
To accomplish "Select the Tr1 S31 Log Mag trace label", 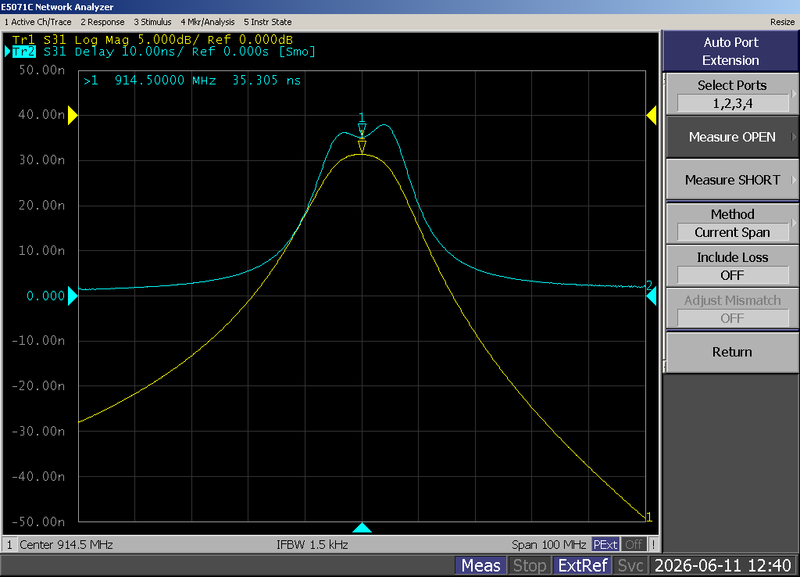I will (153, 40).
